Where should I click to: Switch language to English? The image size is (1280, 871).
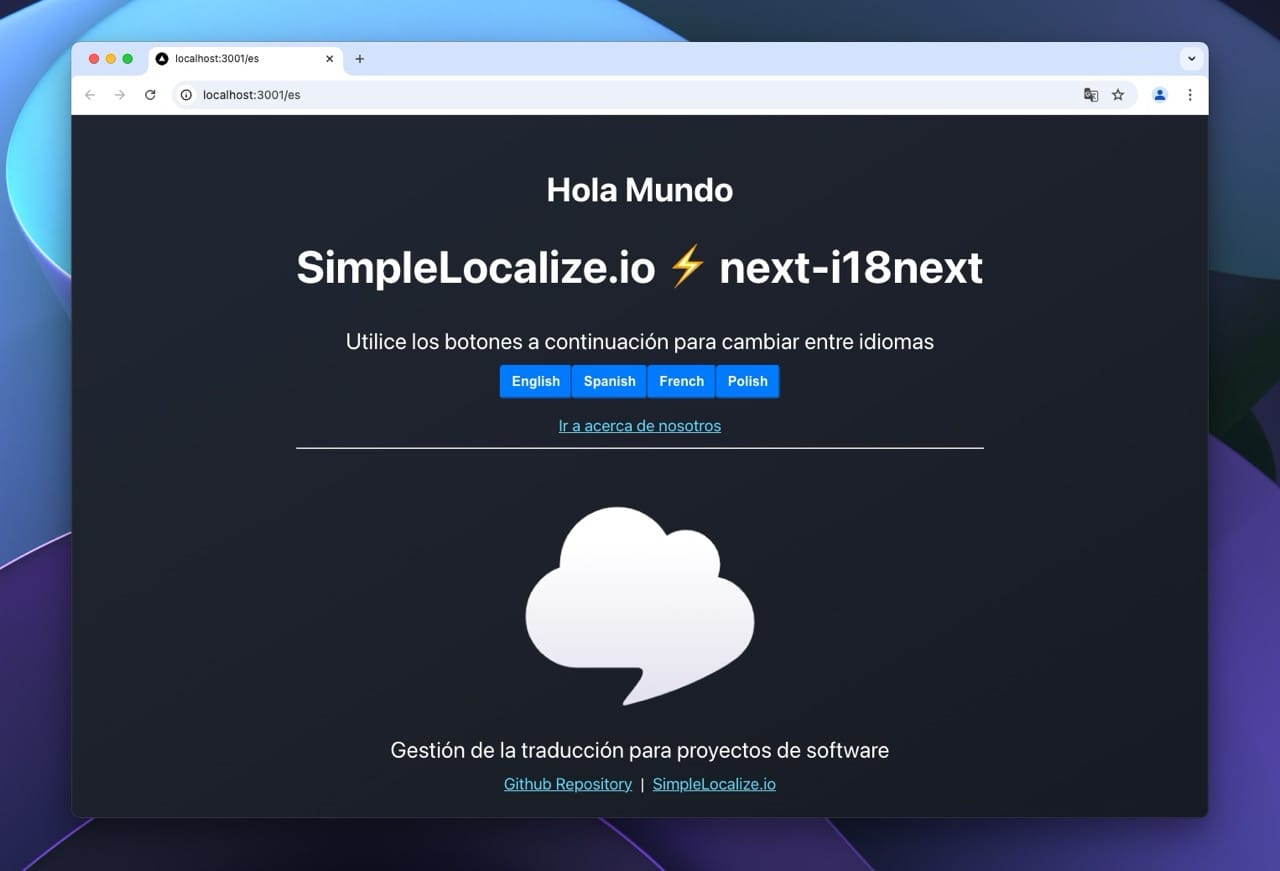tap(536, 381)
